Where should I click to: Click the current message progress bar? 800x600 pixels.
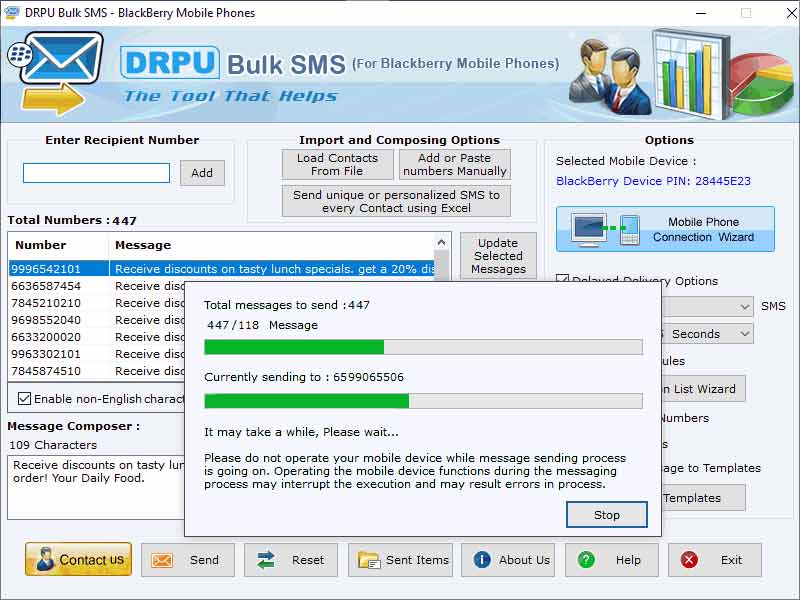pos(424,400)
